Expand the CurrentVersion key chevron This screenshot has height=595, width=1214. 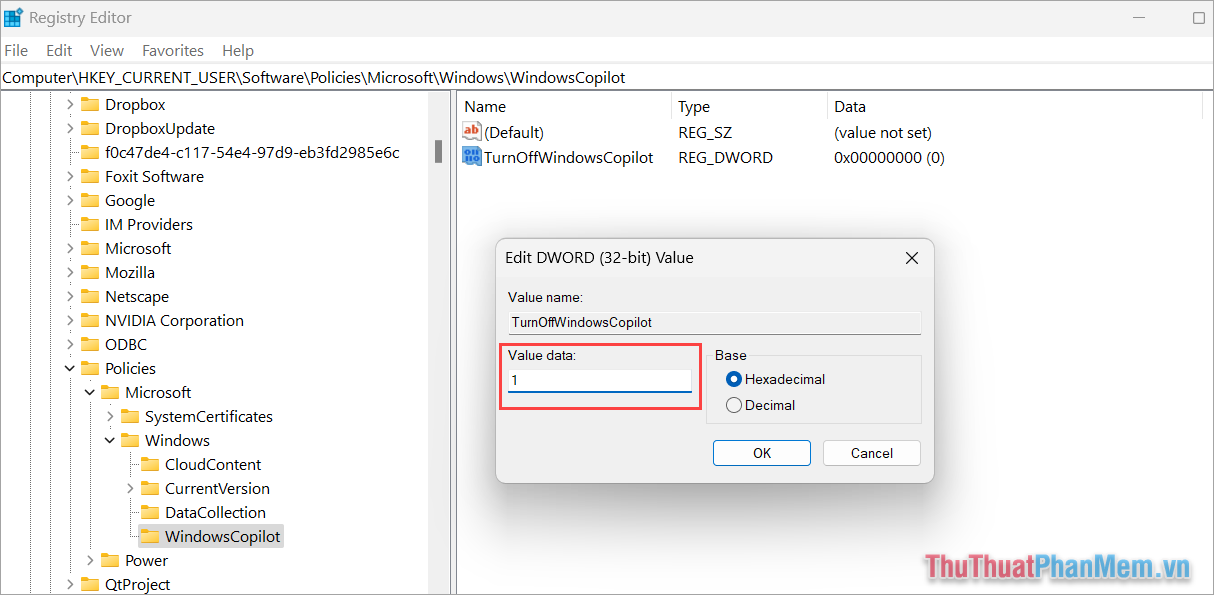pos(129,488)
